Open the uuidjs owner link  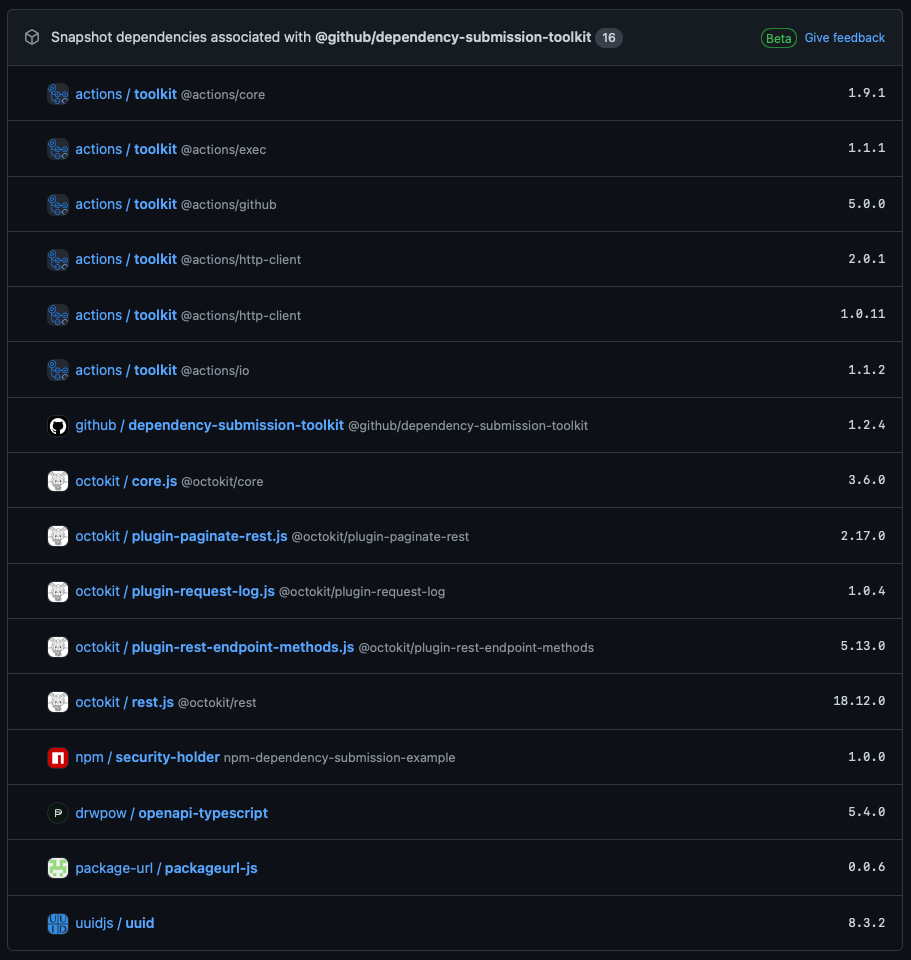click(x=94, y=923)
